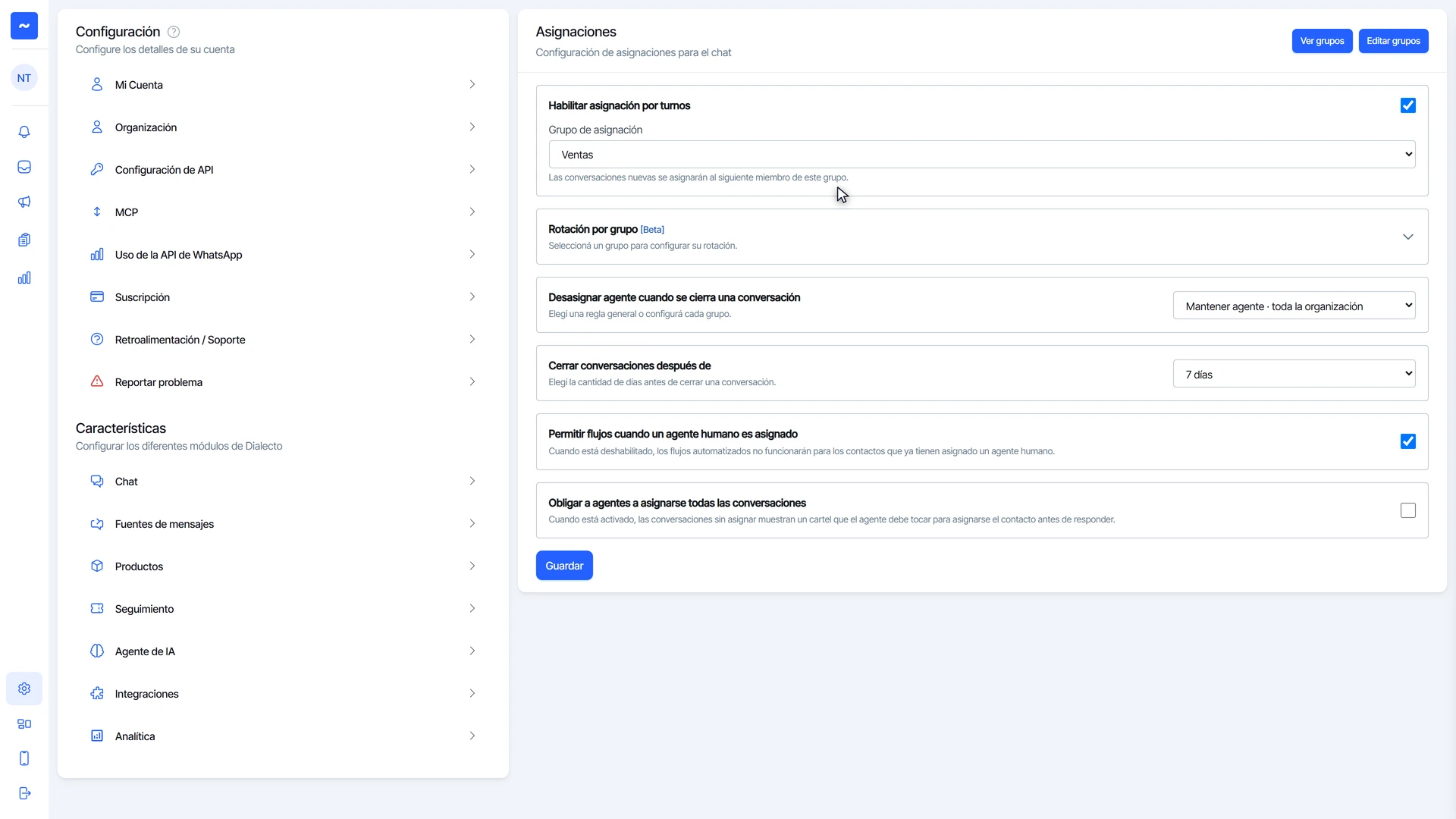1456x819 pixels.
Task: Click the Ver grupos button
Action: tap(1322, 41)
